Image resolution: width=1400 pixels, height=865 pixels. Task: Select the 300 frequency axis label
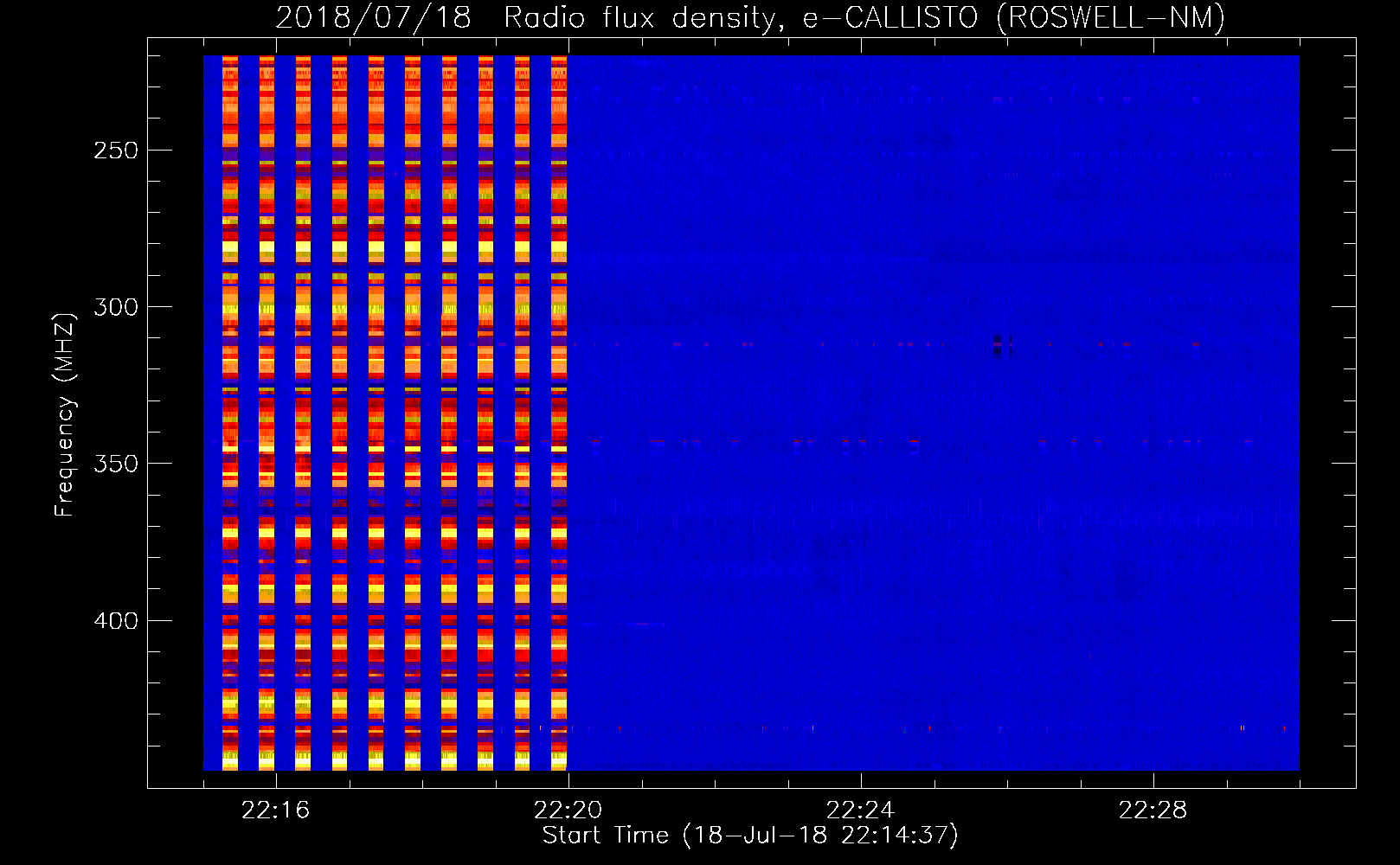click(116, 307)
